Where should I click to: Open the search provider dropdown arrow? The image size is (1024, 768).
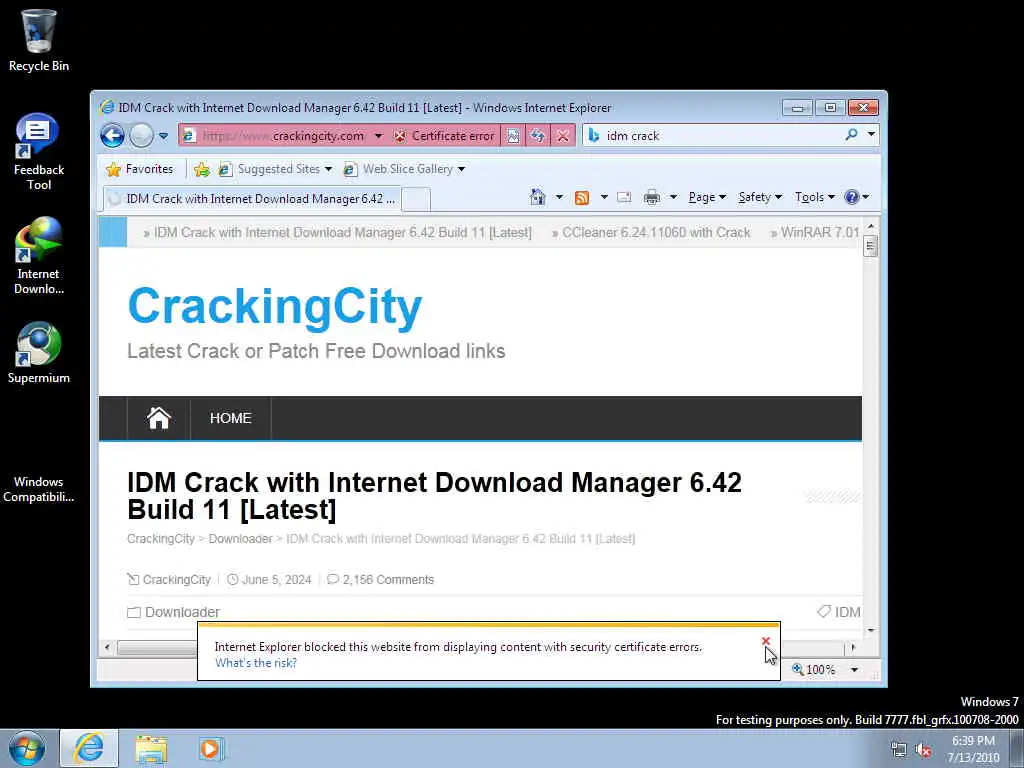[871, 135]
